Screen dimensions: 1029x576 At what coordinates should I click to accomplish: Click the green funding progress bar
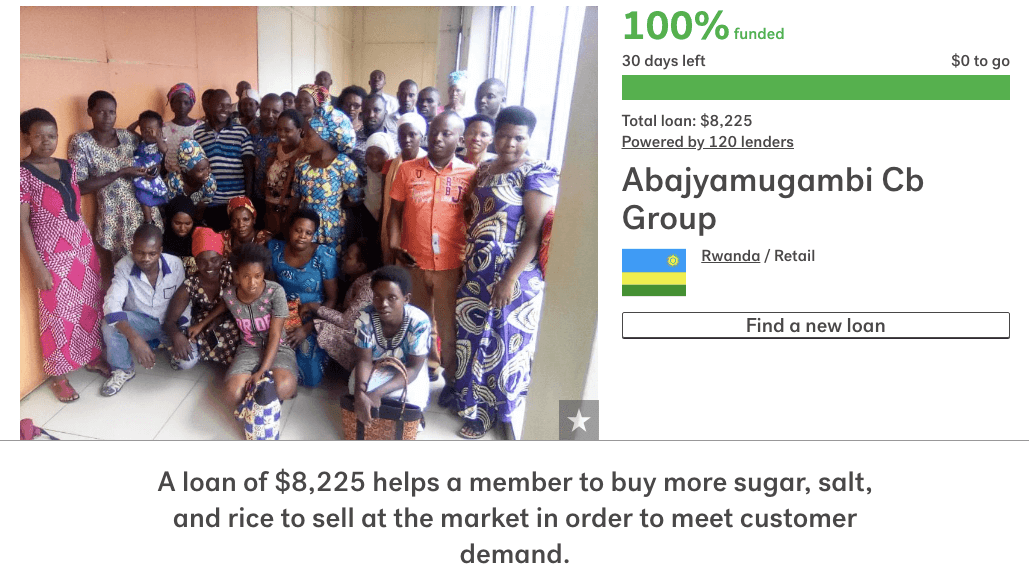816,88
